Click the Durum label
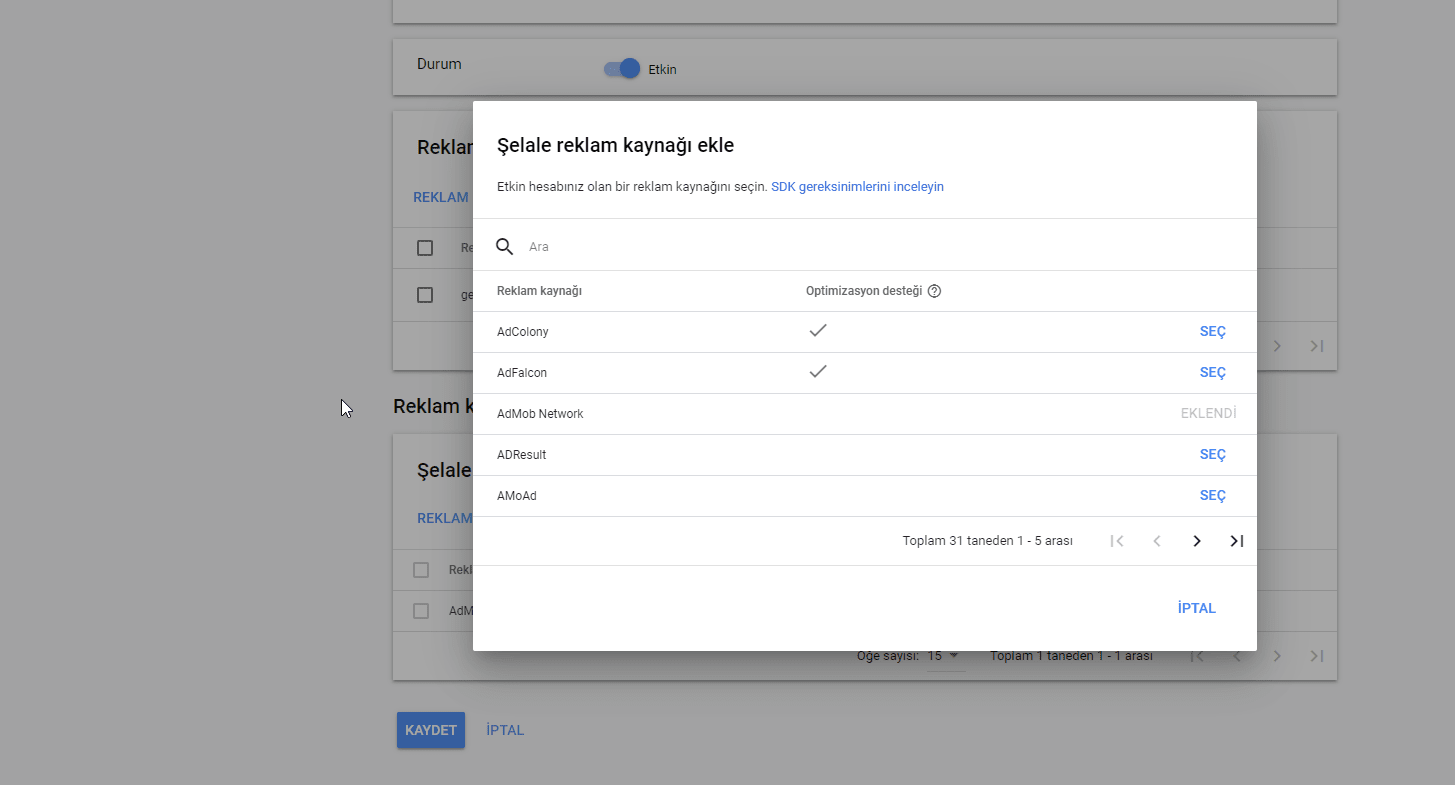This screenshot has width=1455, height=785. [439, 64]
